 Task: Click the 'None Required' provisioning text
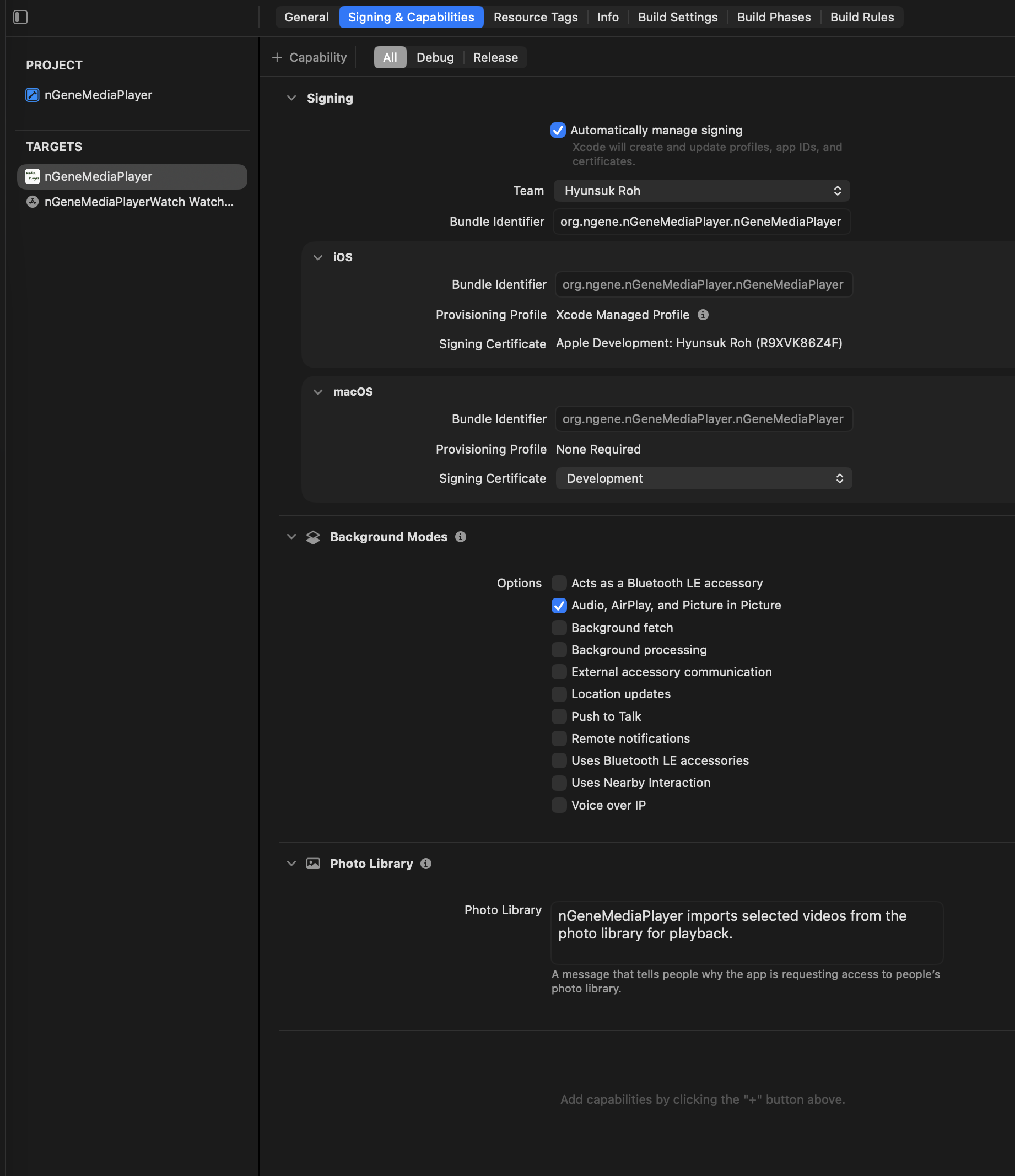(x=598, y=449)
